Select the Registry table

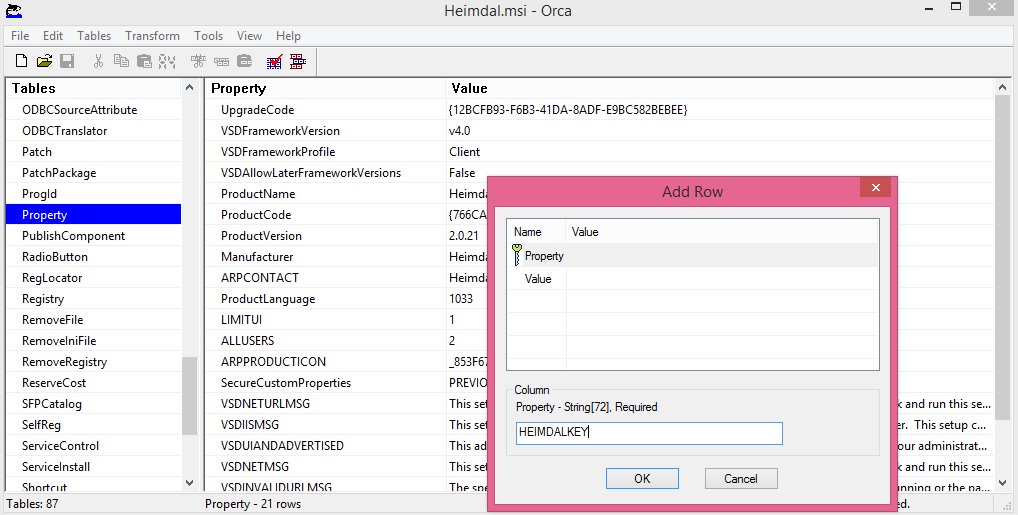(93, 299)
